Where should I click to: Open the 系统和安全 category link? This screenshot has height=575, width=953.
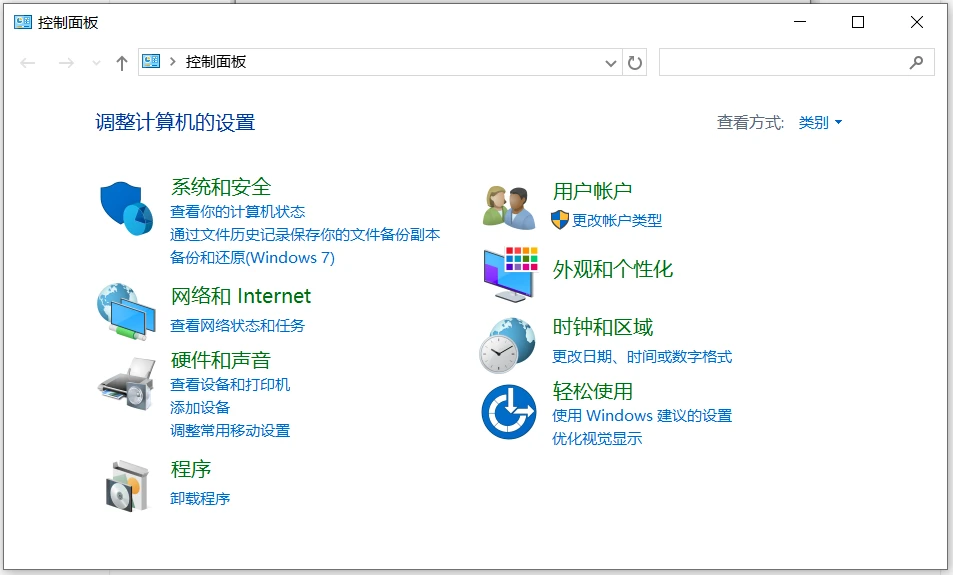click(221, 187)
